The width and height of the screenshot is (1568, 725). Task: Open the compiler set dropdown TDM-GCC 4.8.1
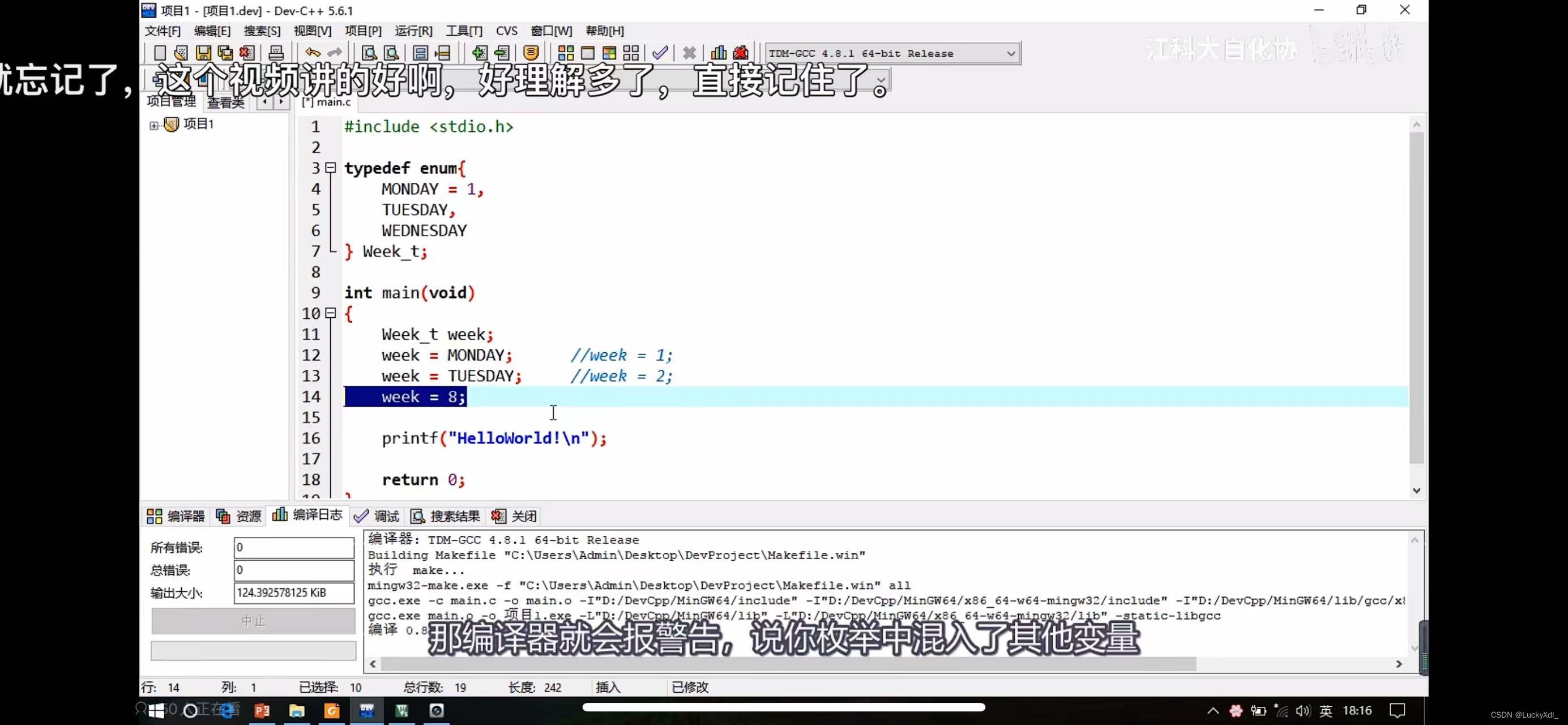[892, 54]
